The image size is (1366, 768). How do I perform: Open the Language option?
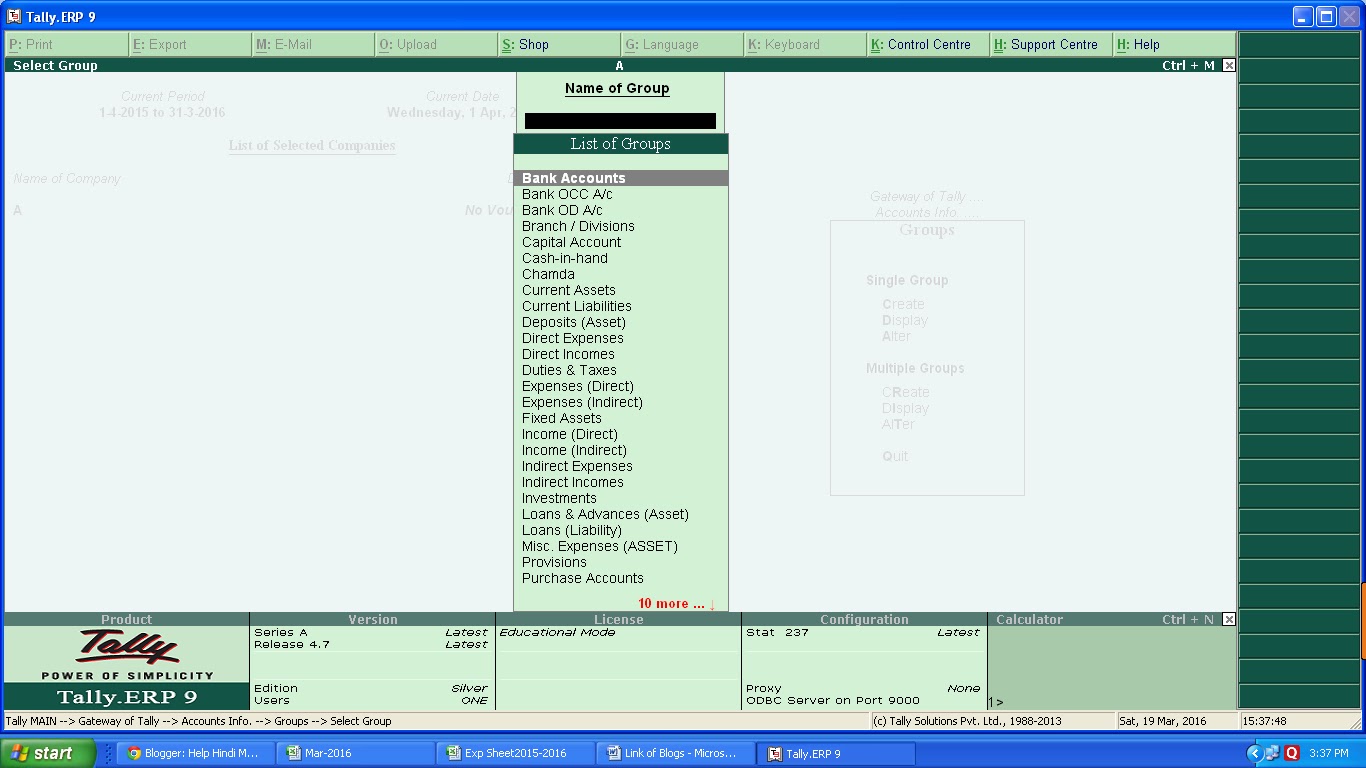pos(682,45)
